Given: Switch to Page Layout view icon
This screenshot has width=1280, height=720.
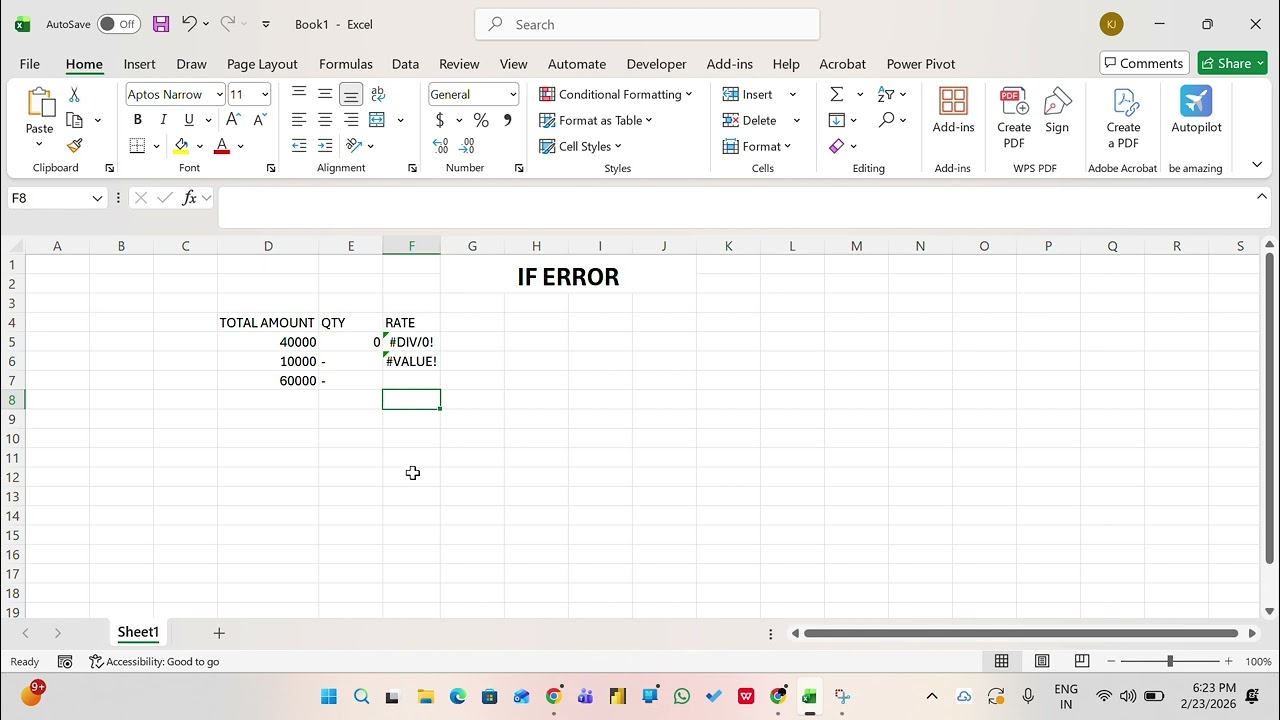Looking at the screenshot, I should point(1041,661).
